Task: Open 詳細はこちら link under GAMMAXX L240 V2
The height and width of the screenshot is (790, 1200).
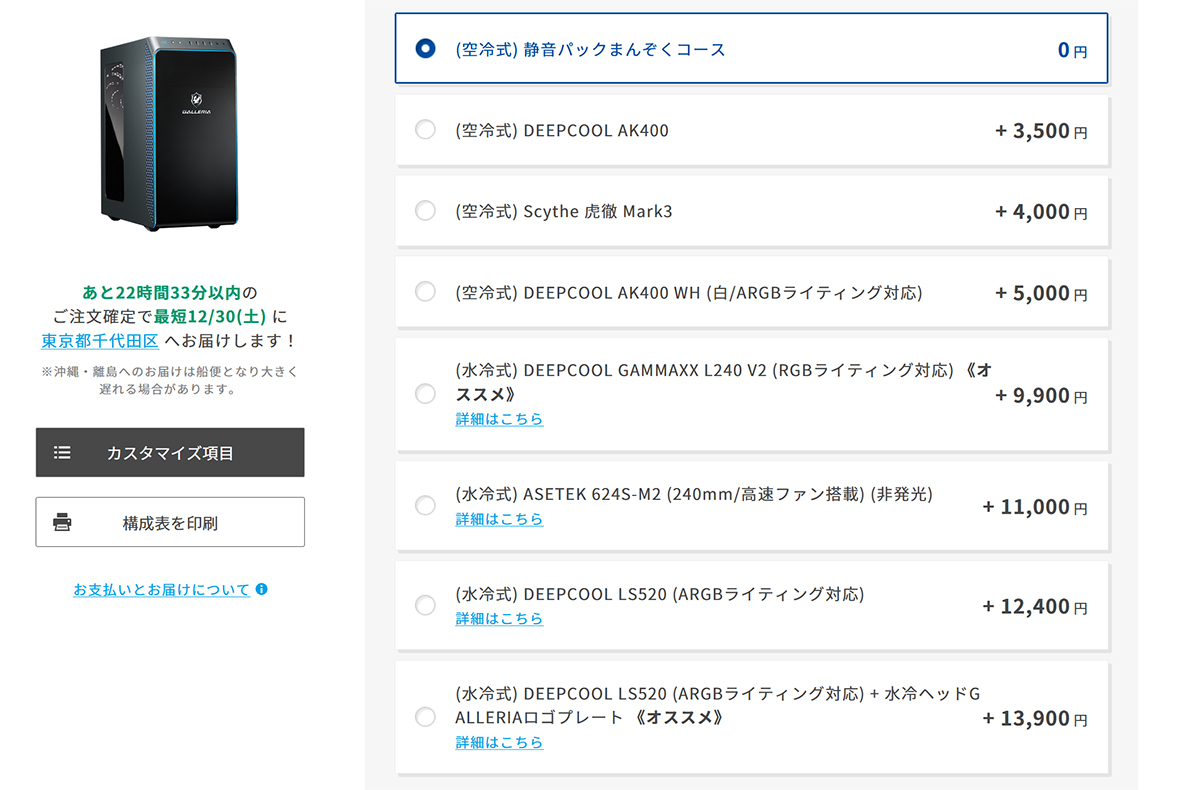Action: coord(499,419)
